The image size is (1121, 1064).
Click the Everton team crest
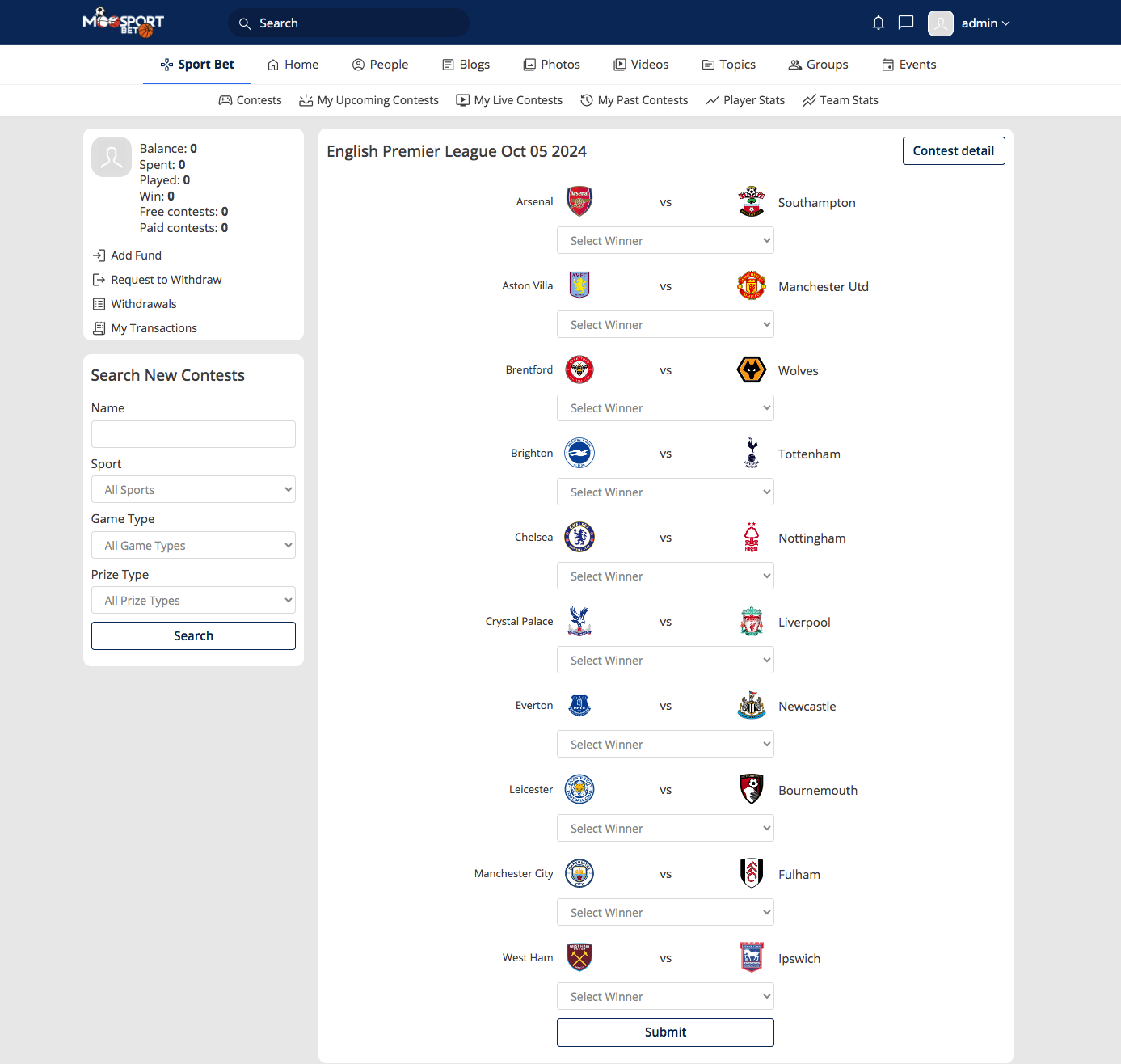click(579, 705)
